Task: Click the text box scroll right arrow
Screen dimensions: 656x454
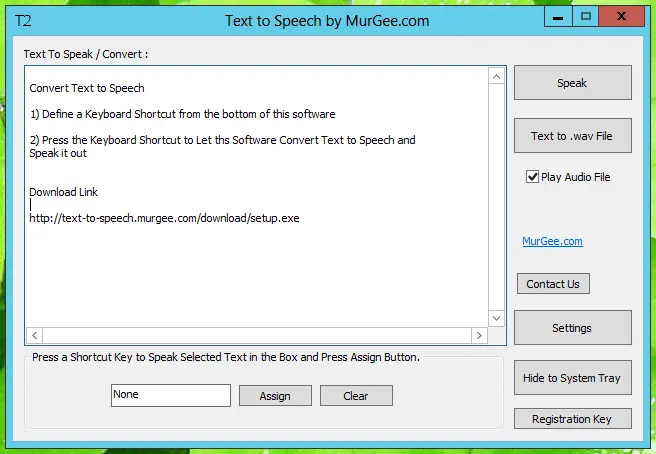Action: [479, 336]
